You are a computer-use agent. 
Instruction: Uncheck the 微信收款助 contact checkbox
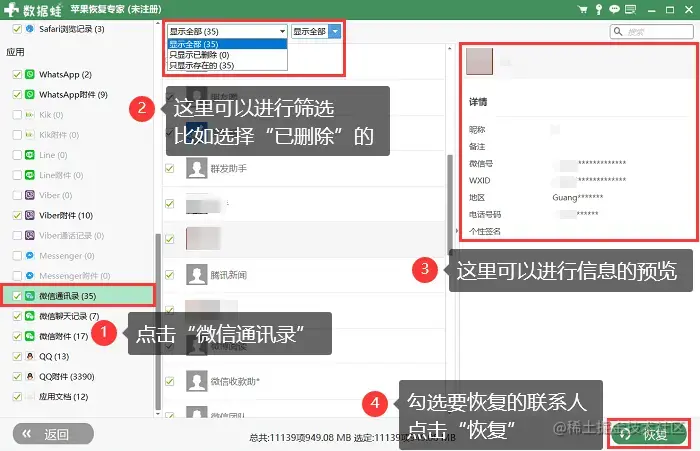(170, 381)
